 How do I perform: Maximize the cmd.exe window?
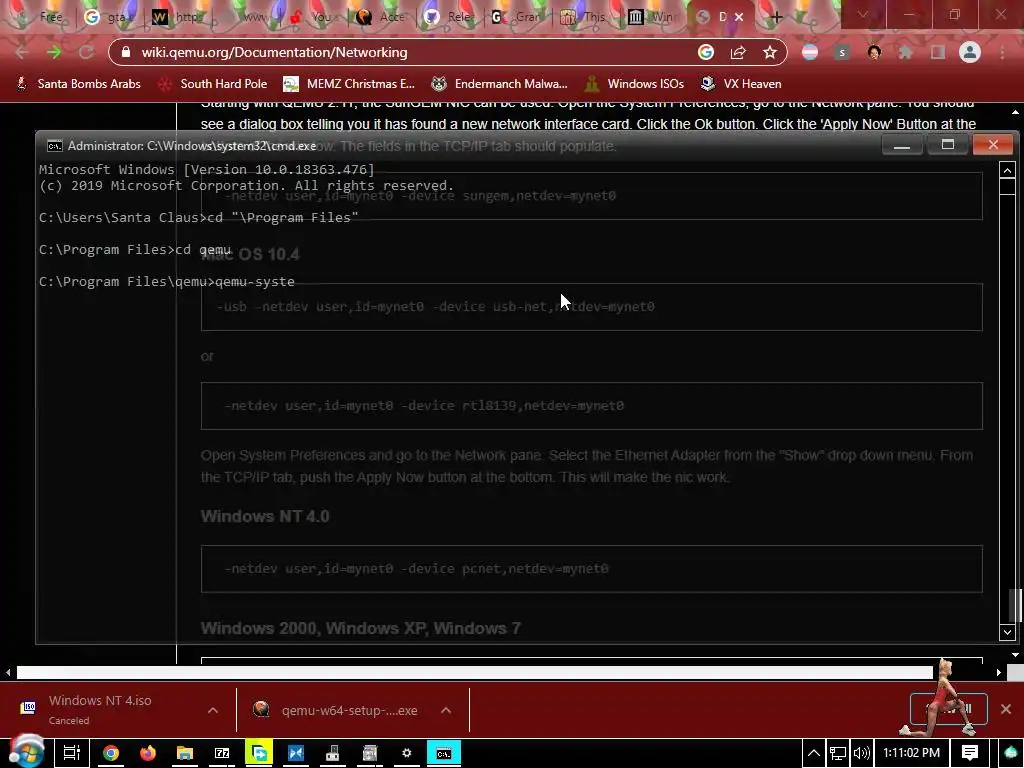point(948,145)
